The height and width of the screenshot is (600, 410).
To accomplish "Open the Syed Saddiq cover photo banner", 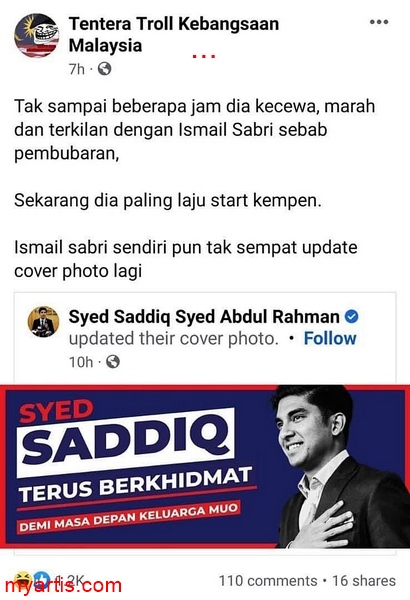I will pos(205,466).
